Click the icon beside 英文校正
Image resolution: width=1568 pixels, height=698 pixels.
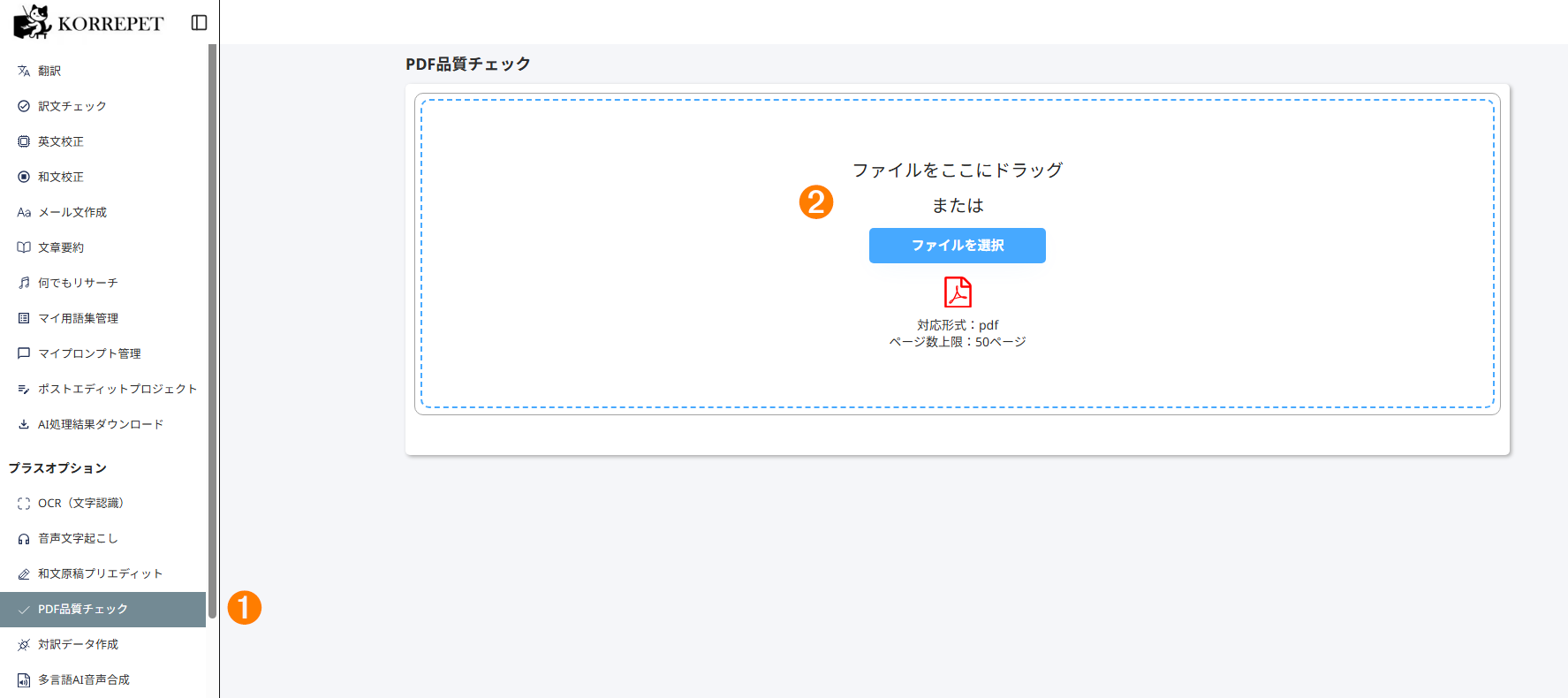pyautogui.click(x=24, y=141)
